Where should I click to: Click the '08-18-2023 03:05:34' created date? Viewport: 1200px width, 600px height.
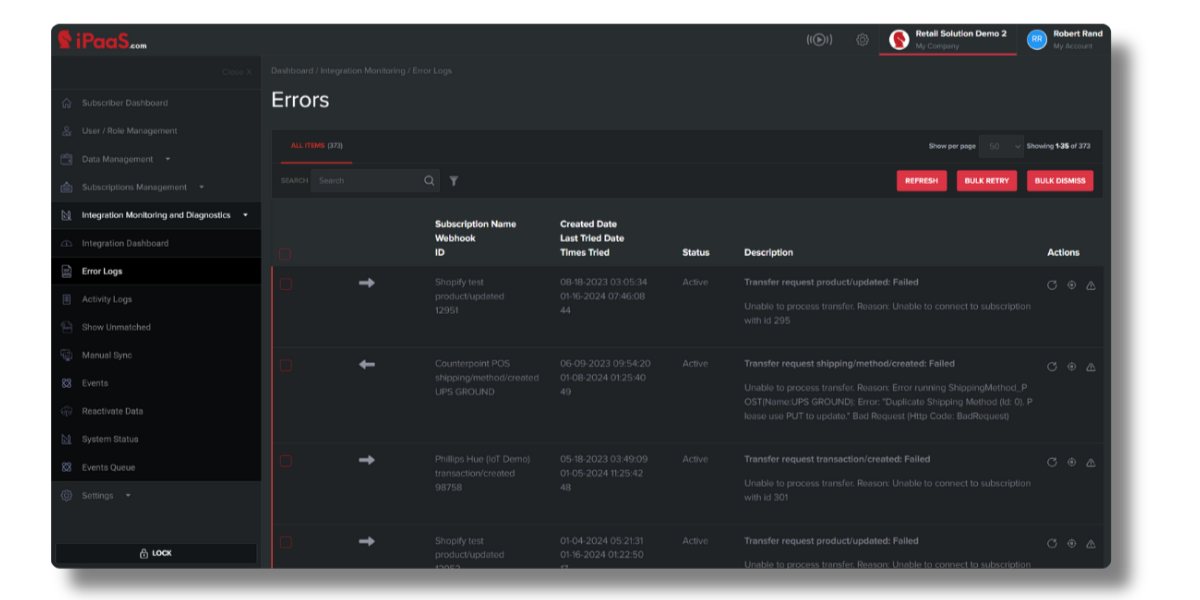coord(604,282)
